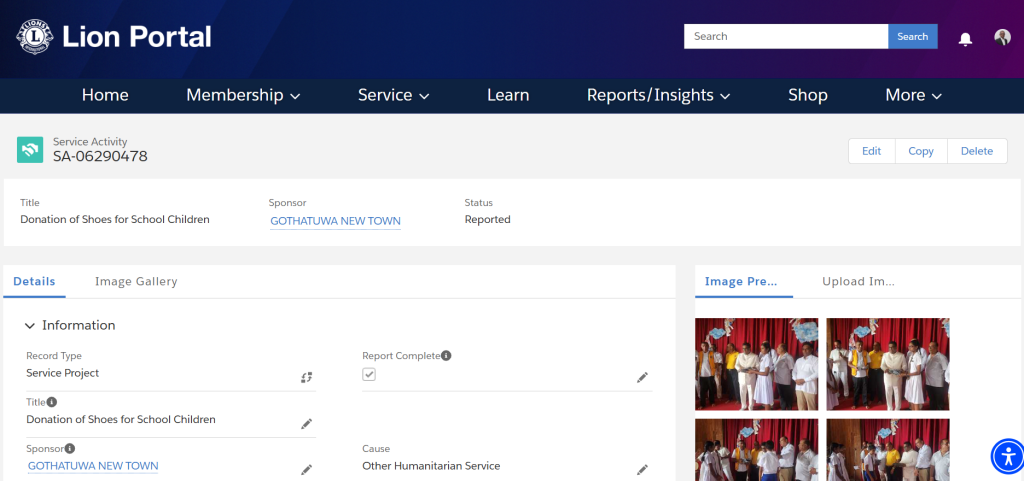Click the change record type icon
Viewport: 1024px width, 481px height.
pyautogui.click(x=306, y=377)
